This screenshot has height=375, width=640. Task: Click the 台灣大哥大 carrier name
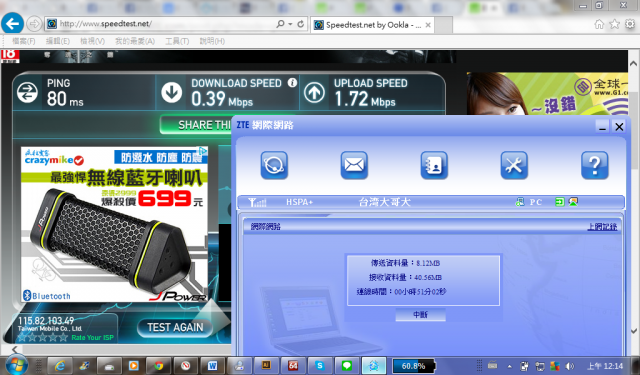[384, 202]
